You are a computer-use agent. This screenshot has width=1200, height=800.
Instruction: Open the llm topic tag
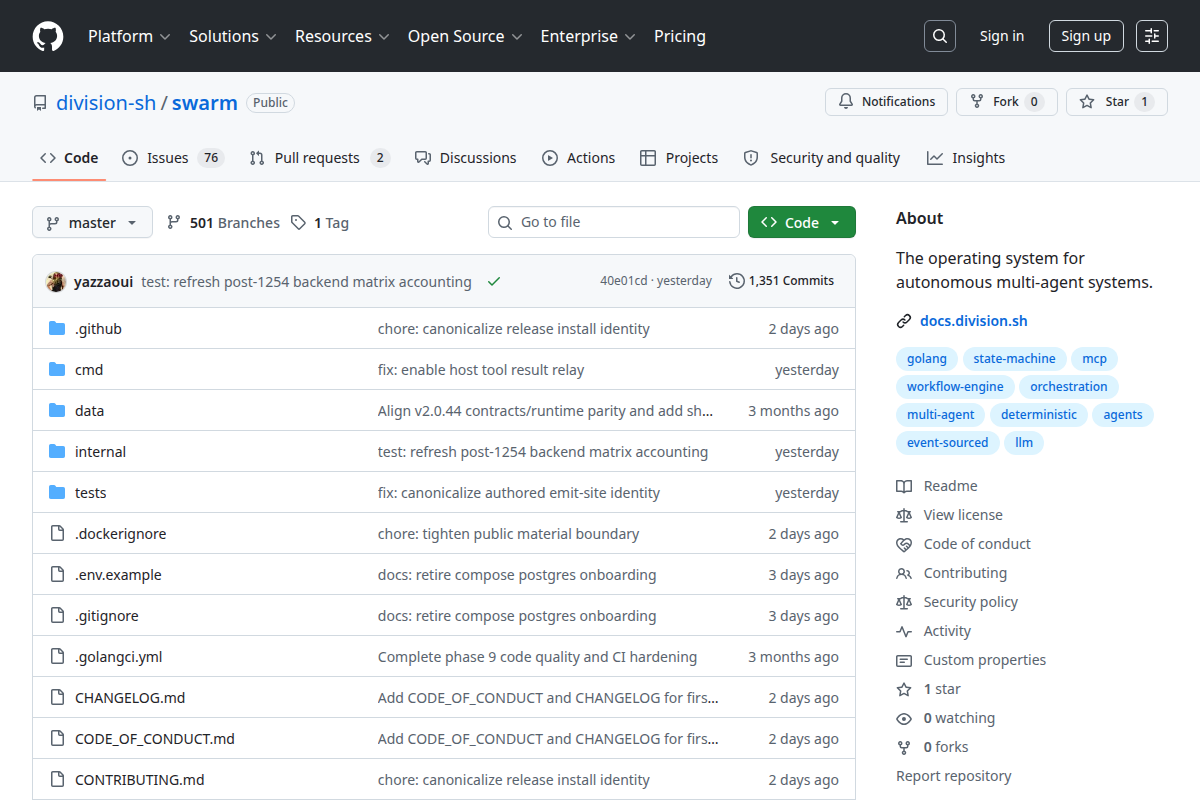tap(1024, 443)
